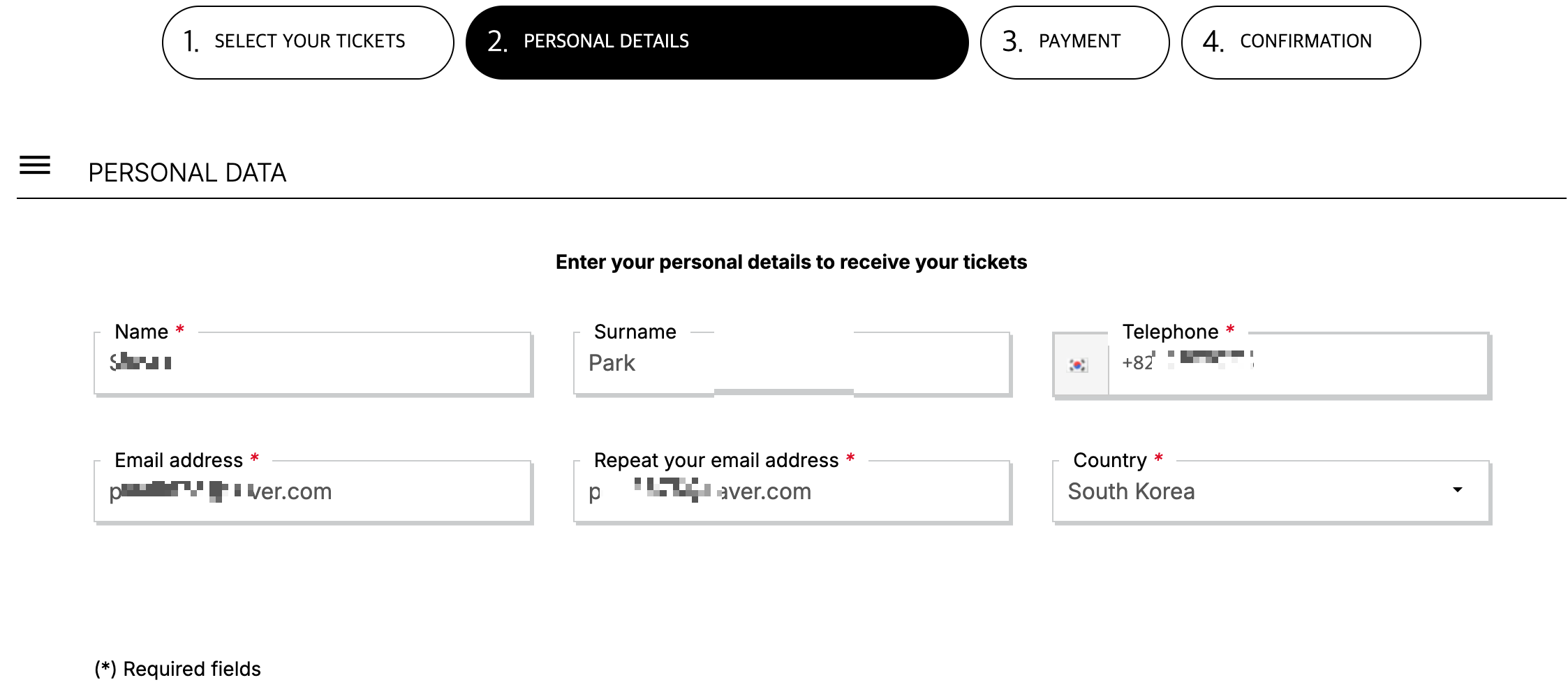Click the Personal Data section heading
Viewport: 1568px width, 687px height.
click(187, 172)
